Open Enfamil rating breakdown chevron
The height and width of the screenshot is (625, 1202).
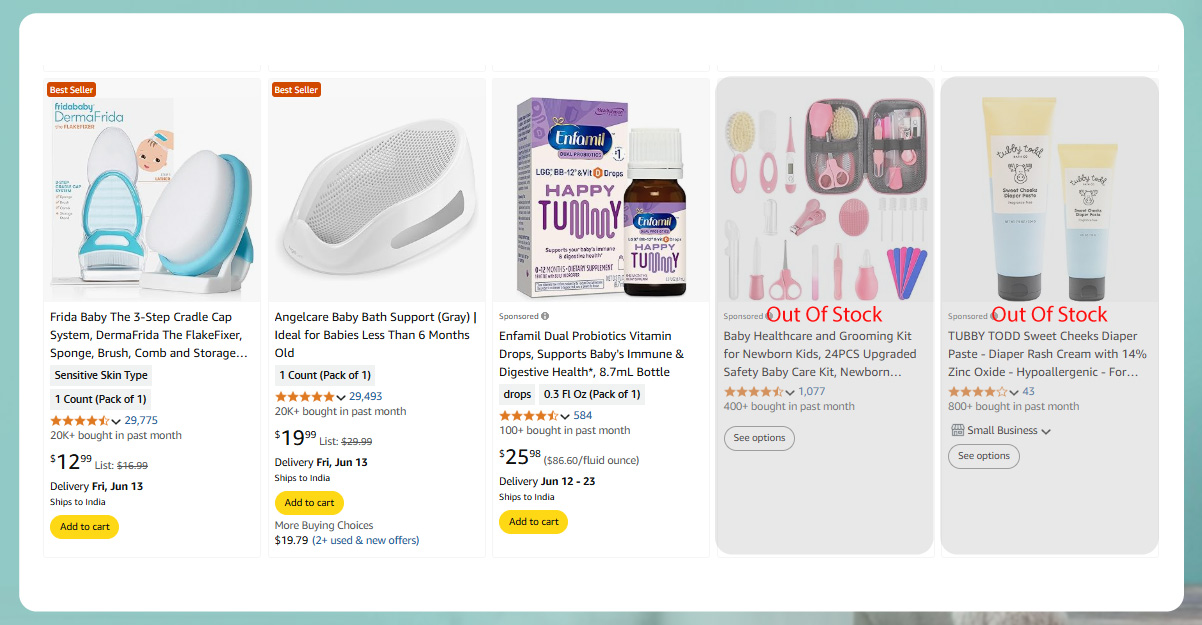tap(565, 416)
